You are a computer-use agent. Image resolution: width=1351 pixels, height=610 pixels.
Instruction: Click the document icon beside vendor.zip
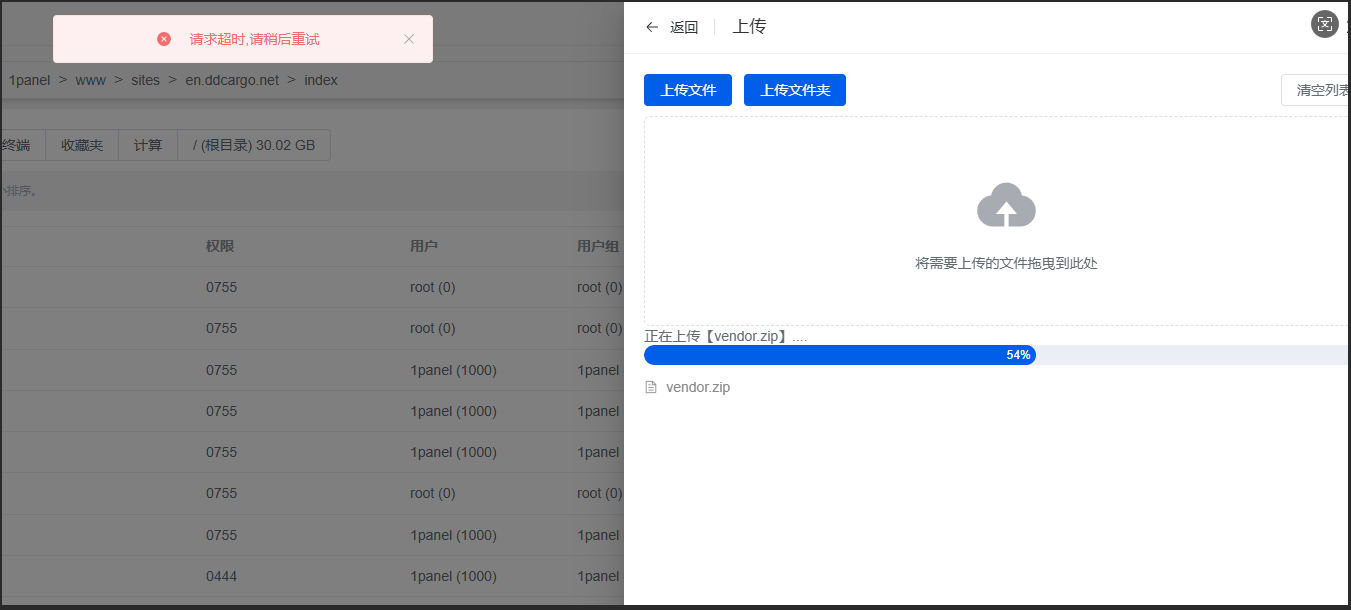[x=651, y=387]
